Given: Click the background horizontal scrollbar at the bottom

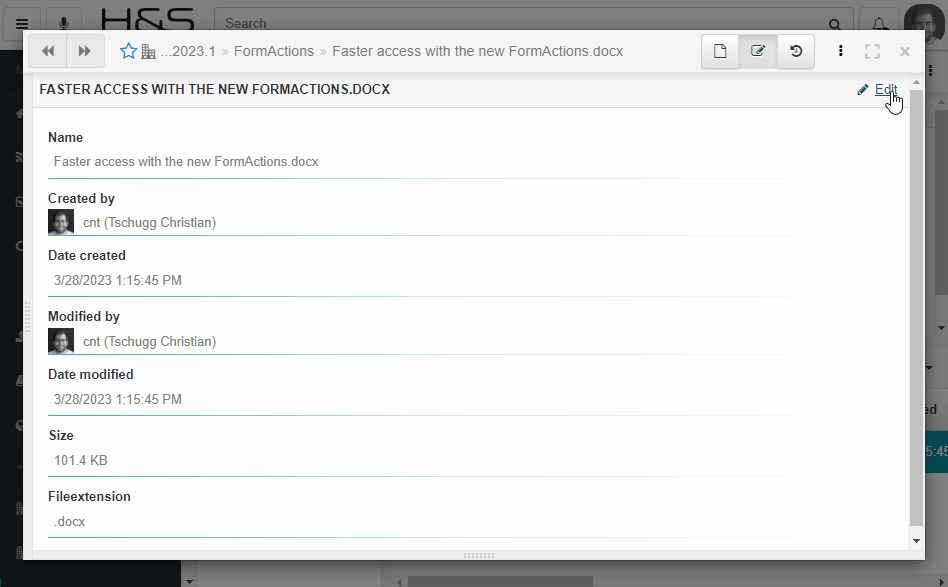Looking at the screenshot, I should pyautogui.click(x=500, y=581).
